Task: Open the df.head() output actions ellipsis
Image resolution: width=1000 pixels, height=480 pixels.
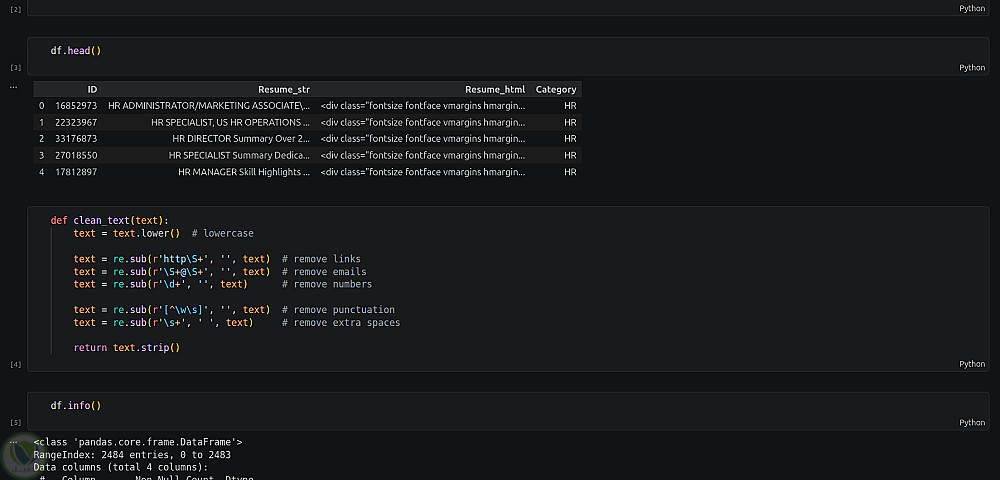Action: (14, 87)
